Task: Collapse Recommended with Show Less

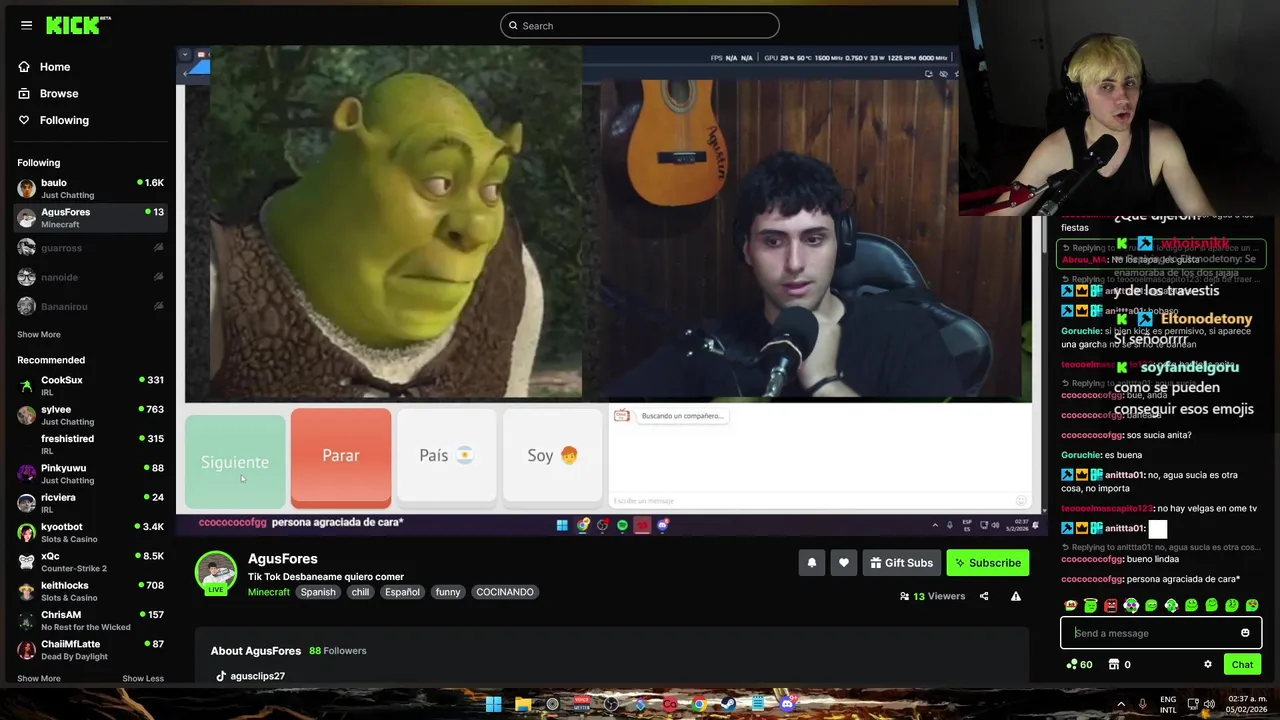Action: click(143, 679)
